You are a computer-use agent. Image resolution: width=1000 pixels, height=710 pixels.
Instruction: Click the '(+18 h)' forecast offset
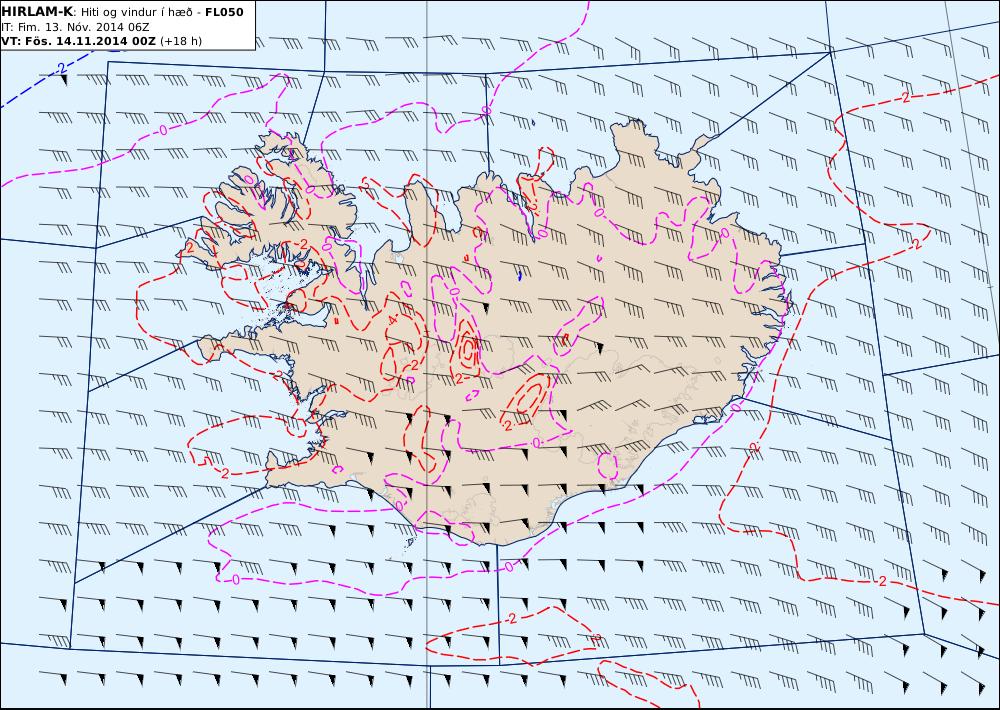(180, 41)
